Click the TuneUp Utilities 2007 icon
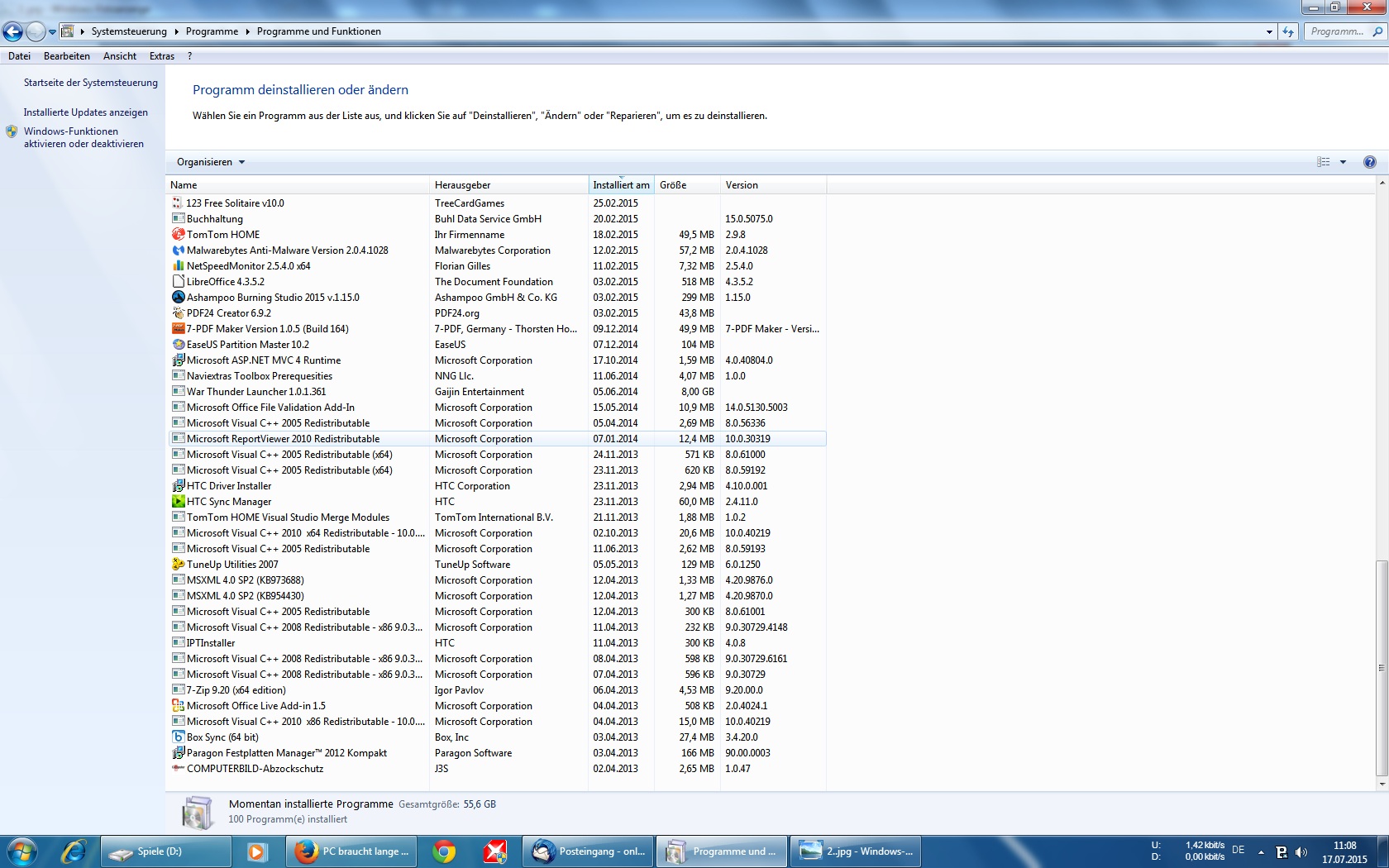This screenshot has width=1389, height=868. coord(178,564)
